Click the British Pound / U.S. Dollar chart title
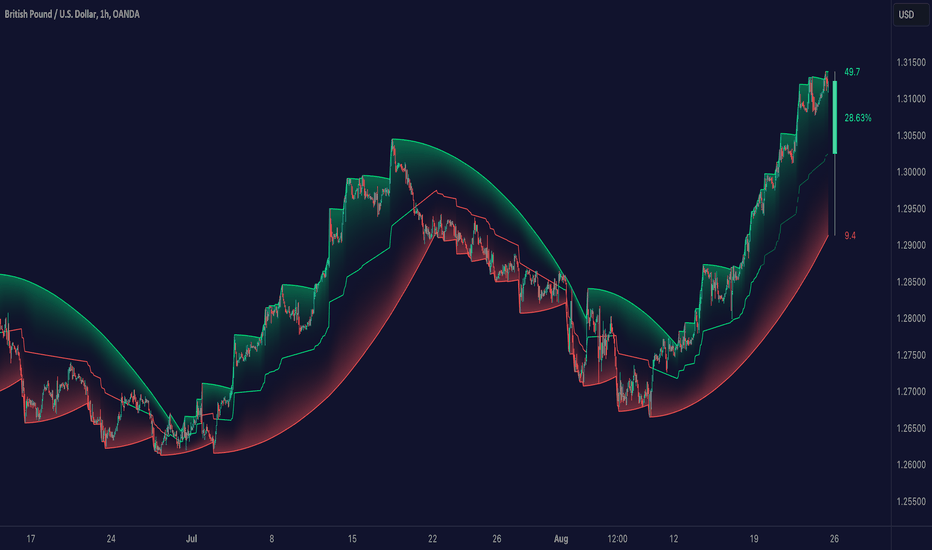932x550 pixels. tap(72, 14)
